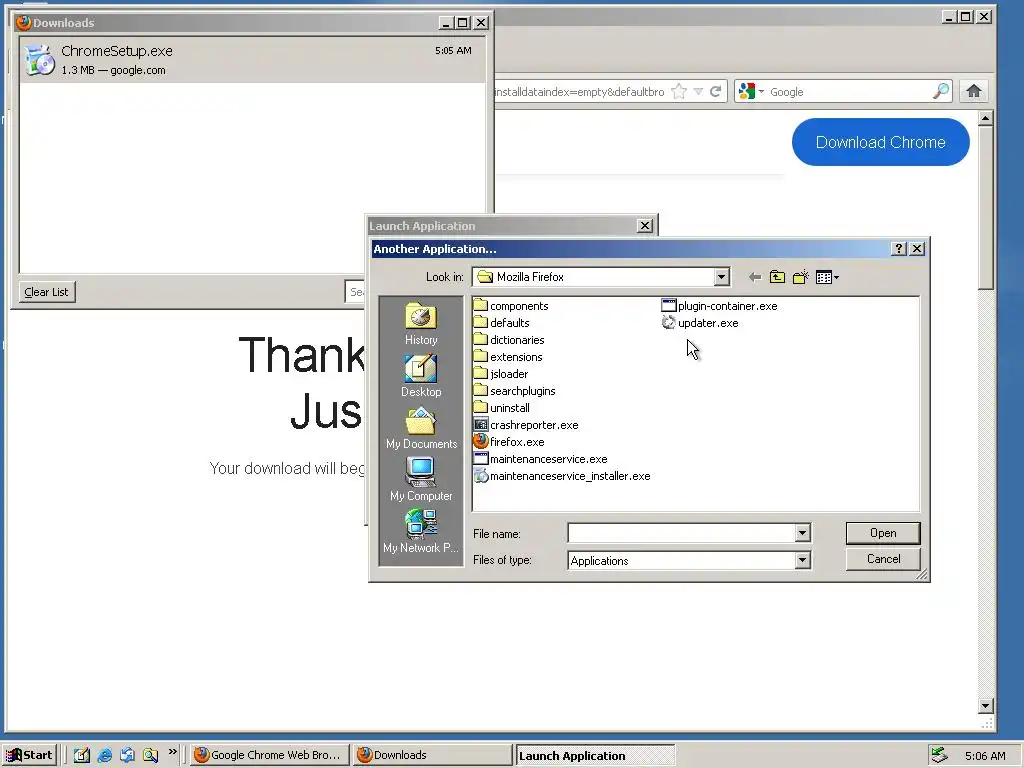This screenshot has height=768, width=1024.
Task: Switch to Google Chrome Web Browser taskbar item
Action: [x=268, y=755]
